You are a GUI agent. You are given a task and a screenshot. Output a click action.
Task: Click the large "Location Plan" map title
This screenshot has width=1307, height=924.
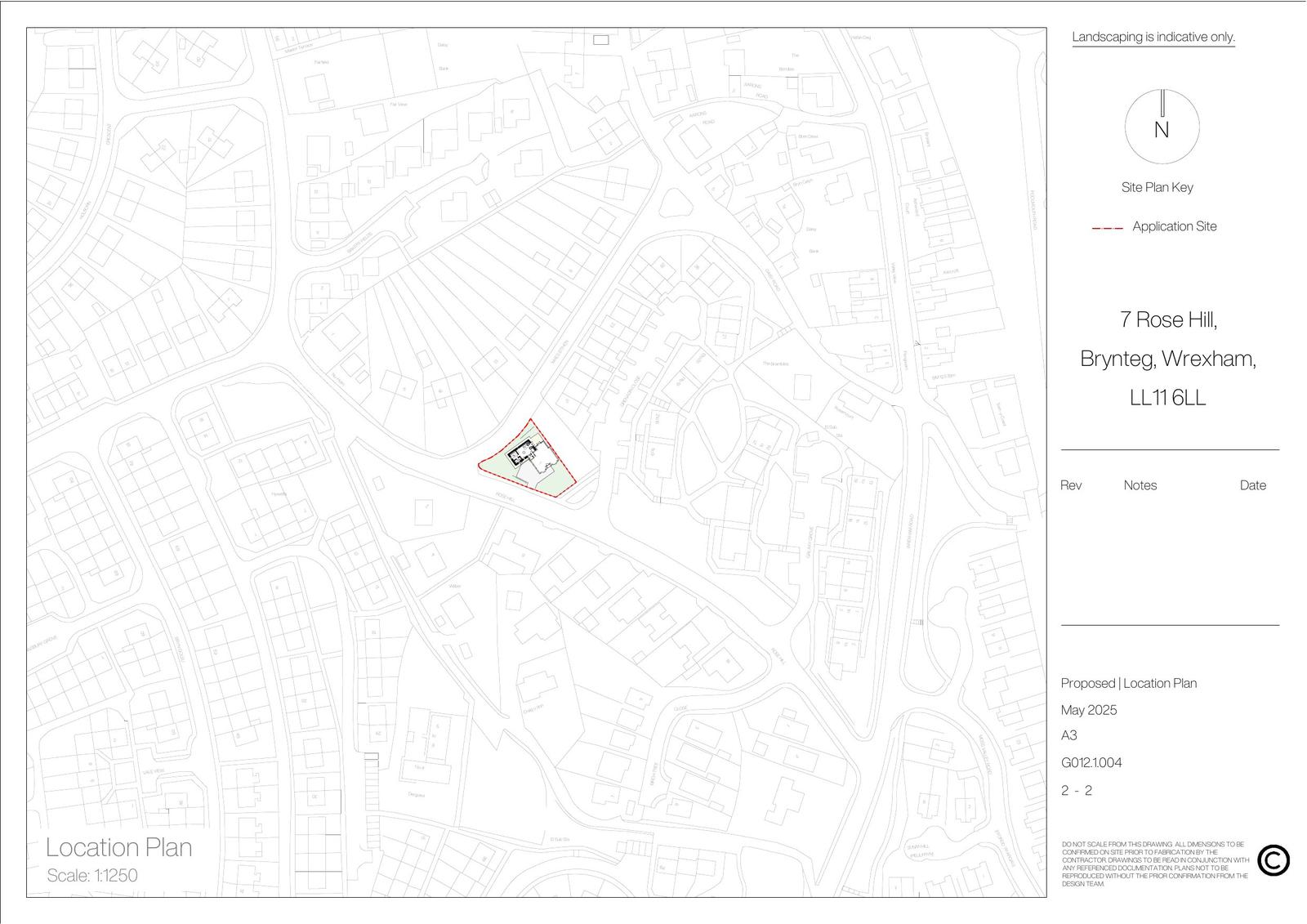coord(119,847)
